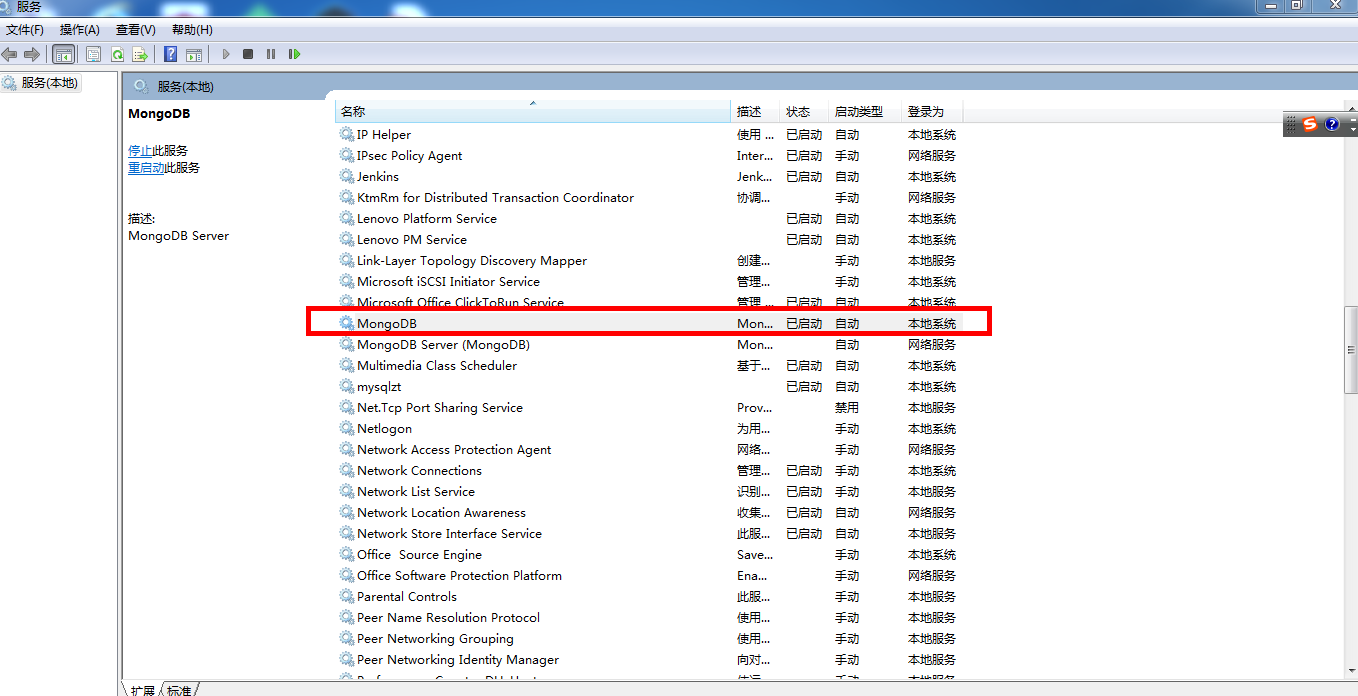Select Microsoft iSCSI Initiator Service row
The height and width of the screenshot is (696, 1358).
(x=648, y=281)
